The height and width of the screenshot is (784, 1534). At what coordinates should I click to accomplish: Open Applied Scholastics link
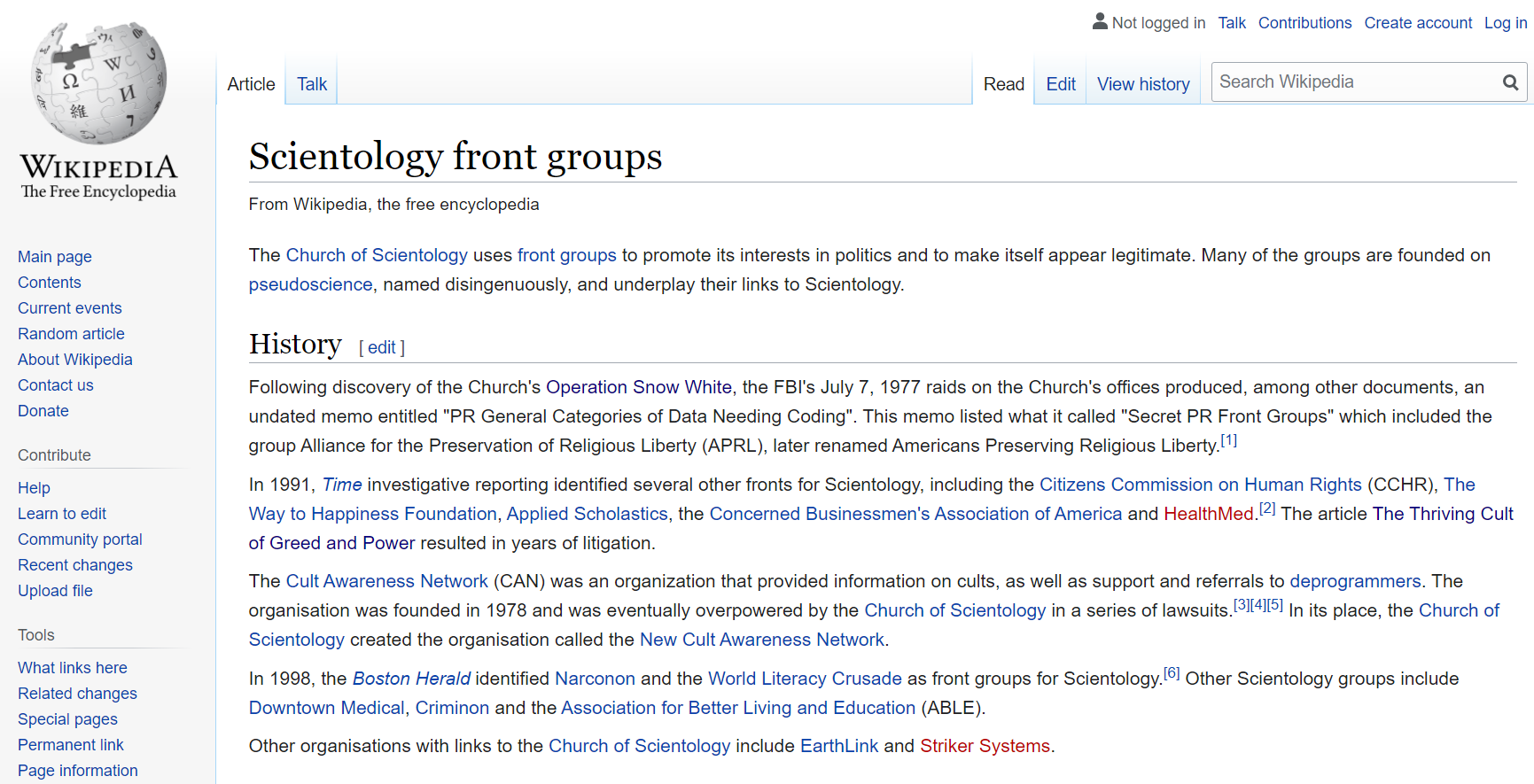click(x=588, y=514)
